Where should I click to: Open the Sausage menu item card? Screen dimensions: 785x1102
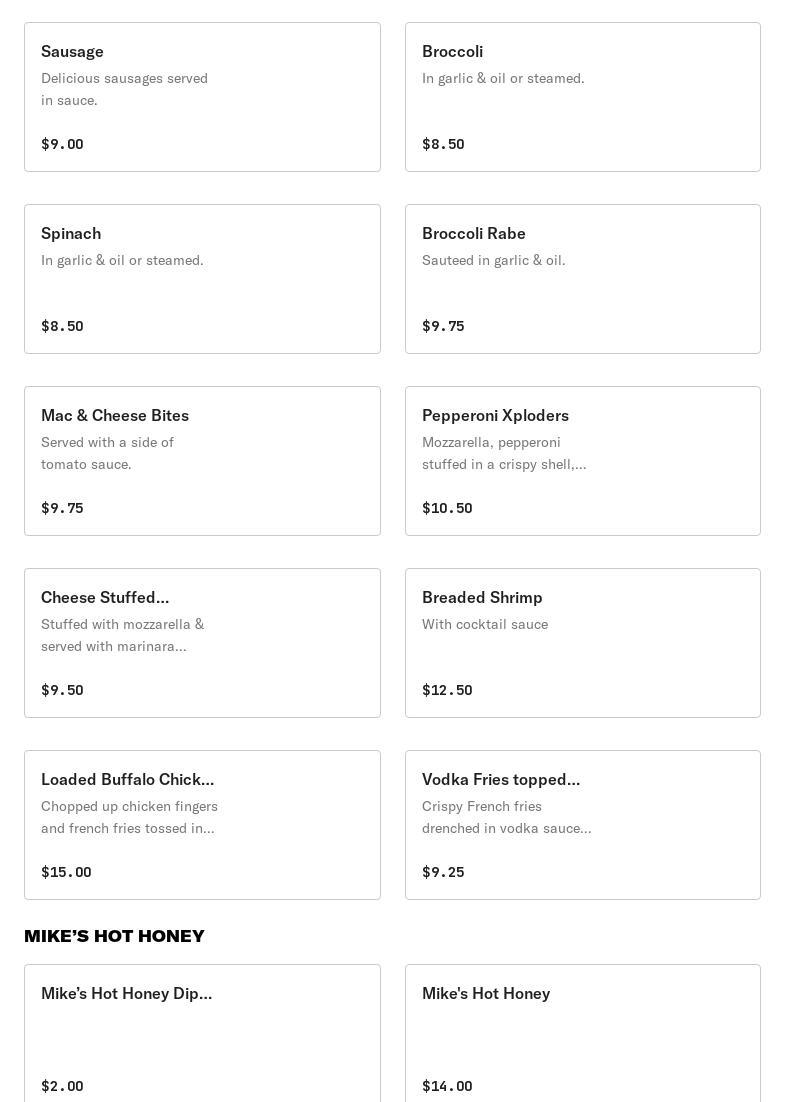[202, 97]
